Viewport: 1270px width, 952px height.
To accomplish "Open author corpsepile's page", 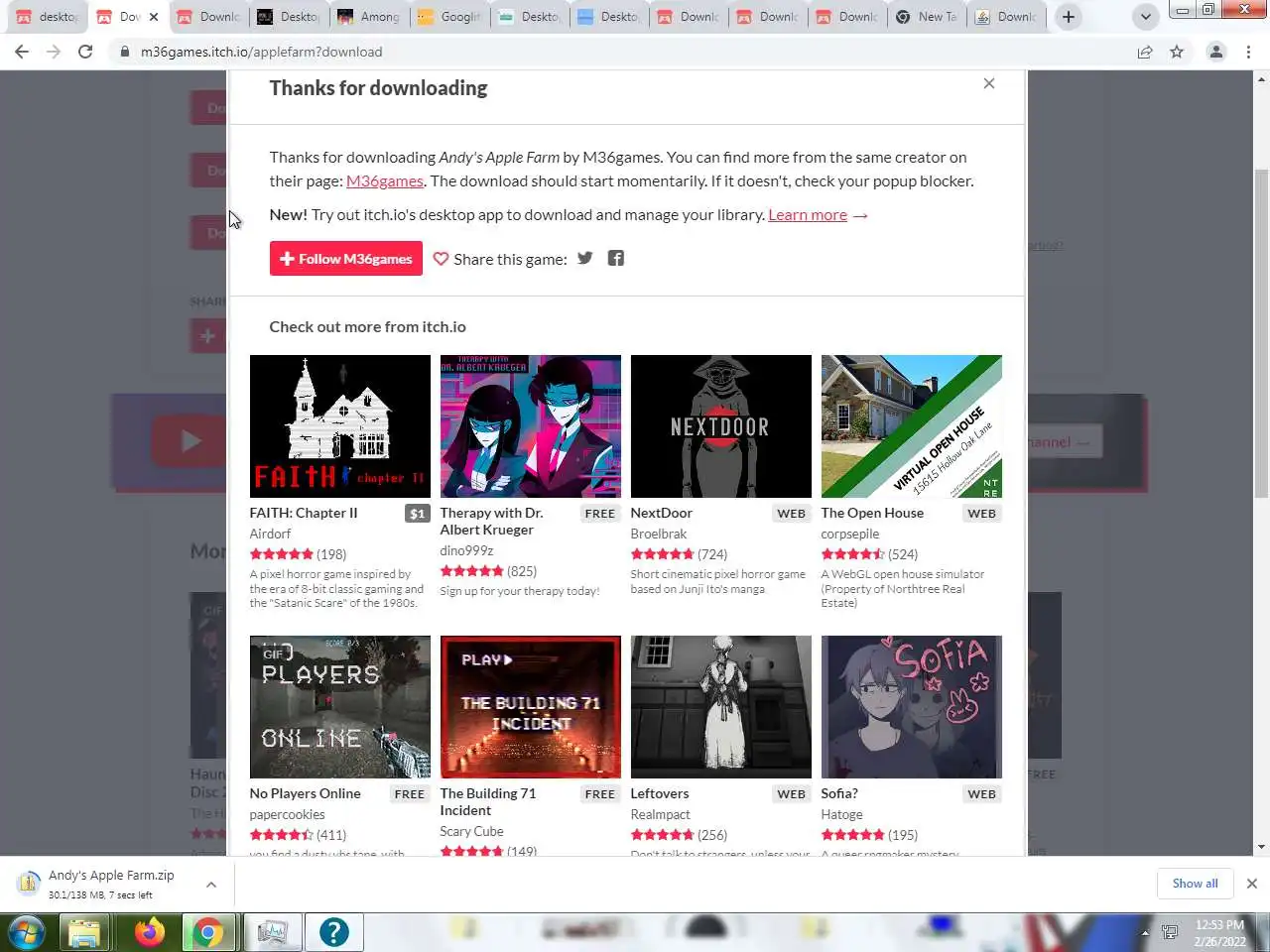I will click(x=850, y=534).
